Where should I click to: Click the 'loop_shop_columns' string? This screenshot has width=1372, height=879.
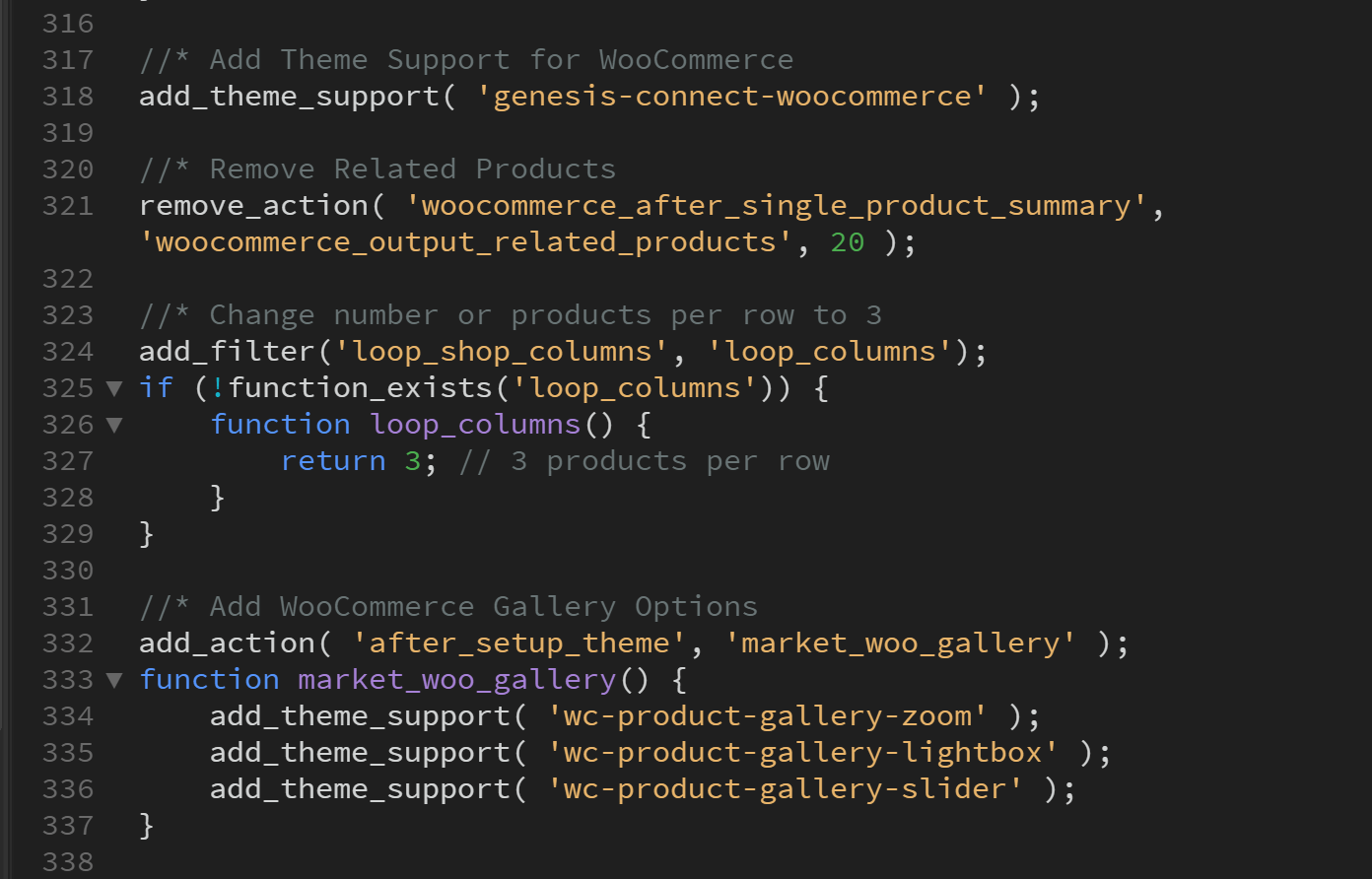point(503,352)
